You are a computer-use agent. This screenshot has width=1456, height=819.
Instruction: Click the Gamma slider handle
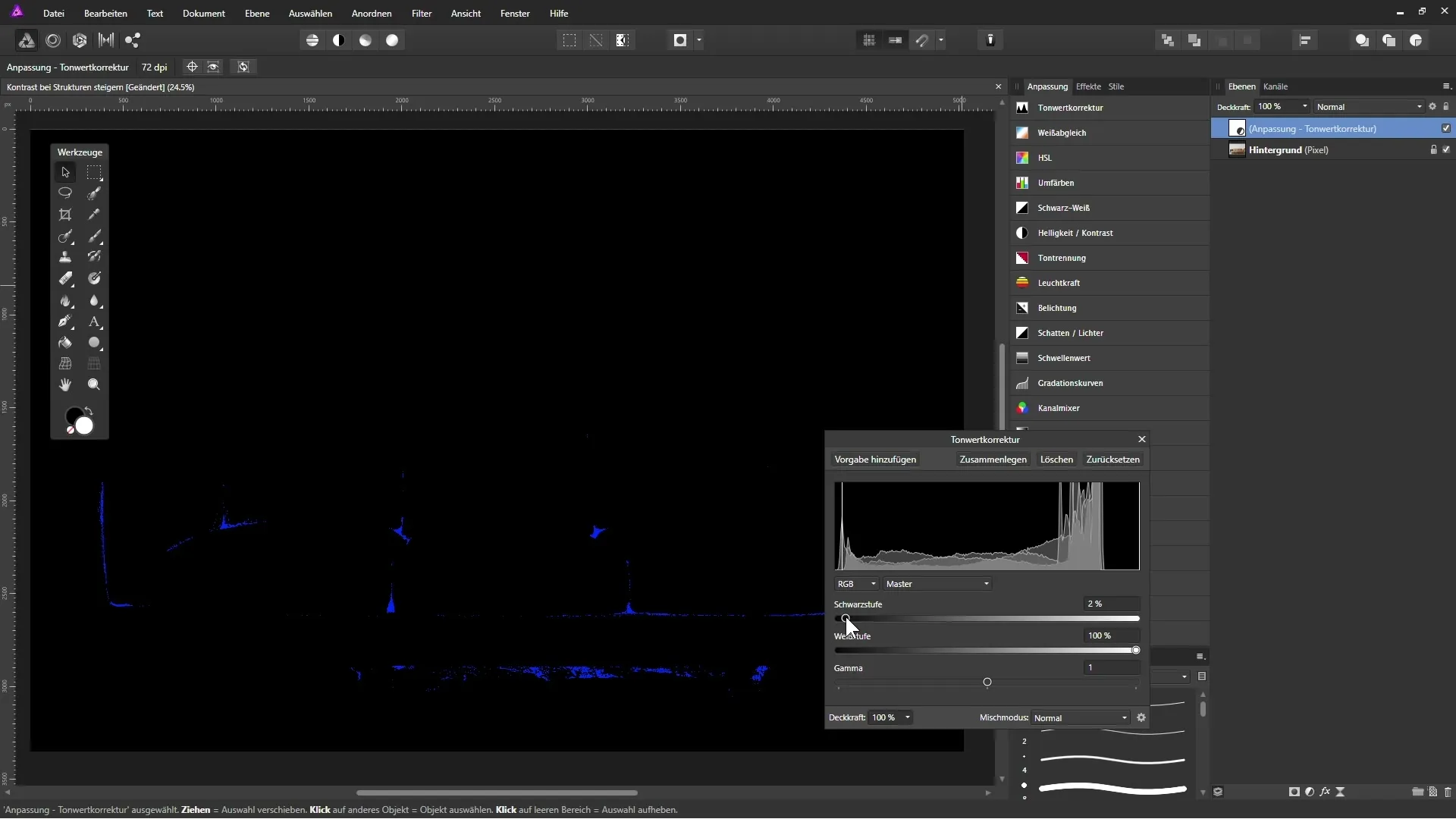987,682
